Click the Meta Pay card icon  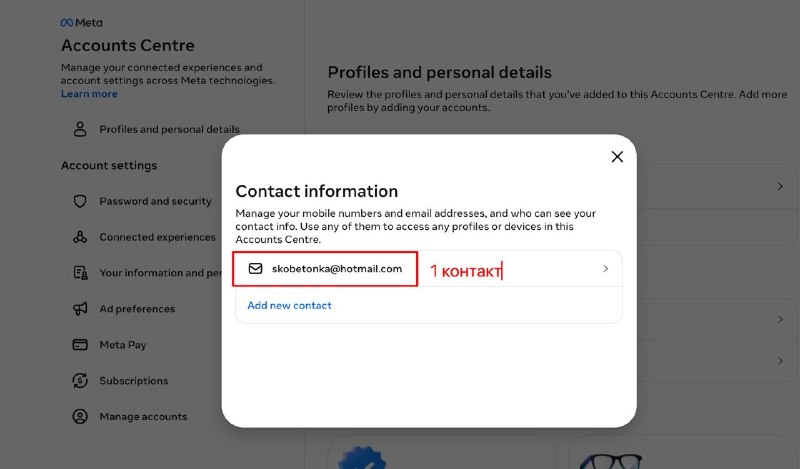(80, 344)
